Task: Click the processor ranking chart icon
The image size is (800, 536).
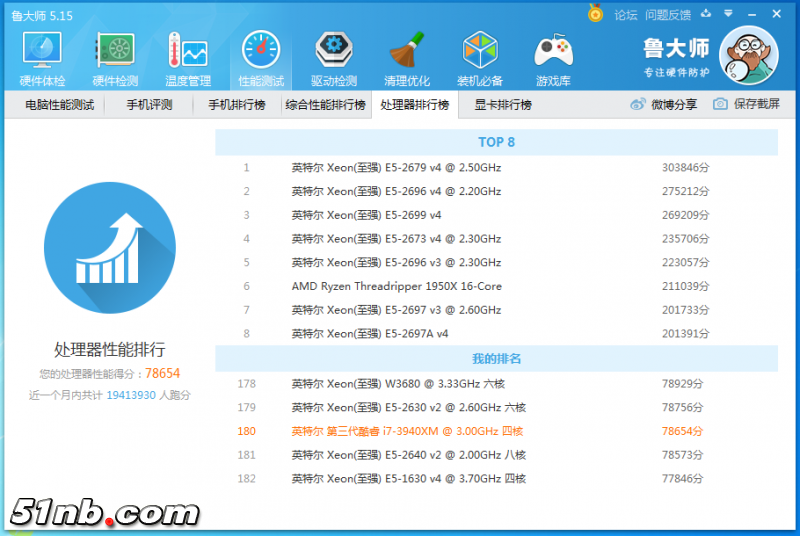Action: 110,248
